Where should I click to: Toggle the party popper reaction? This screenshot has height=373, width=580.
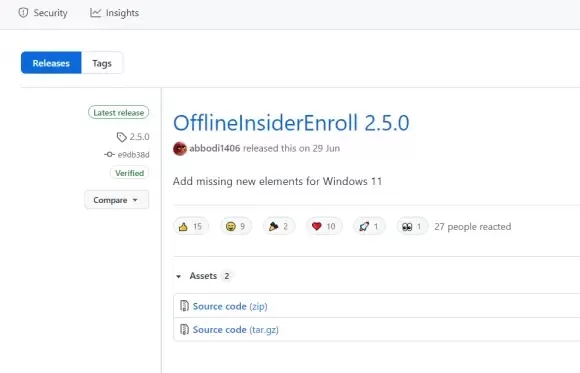click(279, 226)
